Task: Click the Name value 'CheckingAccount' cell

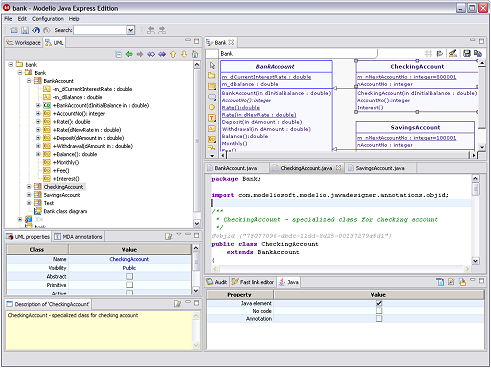Action: coord(129,259)
